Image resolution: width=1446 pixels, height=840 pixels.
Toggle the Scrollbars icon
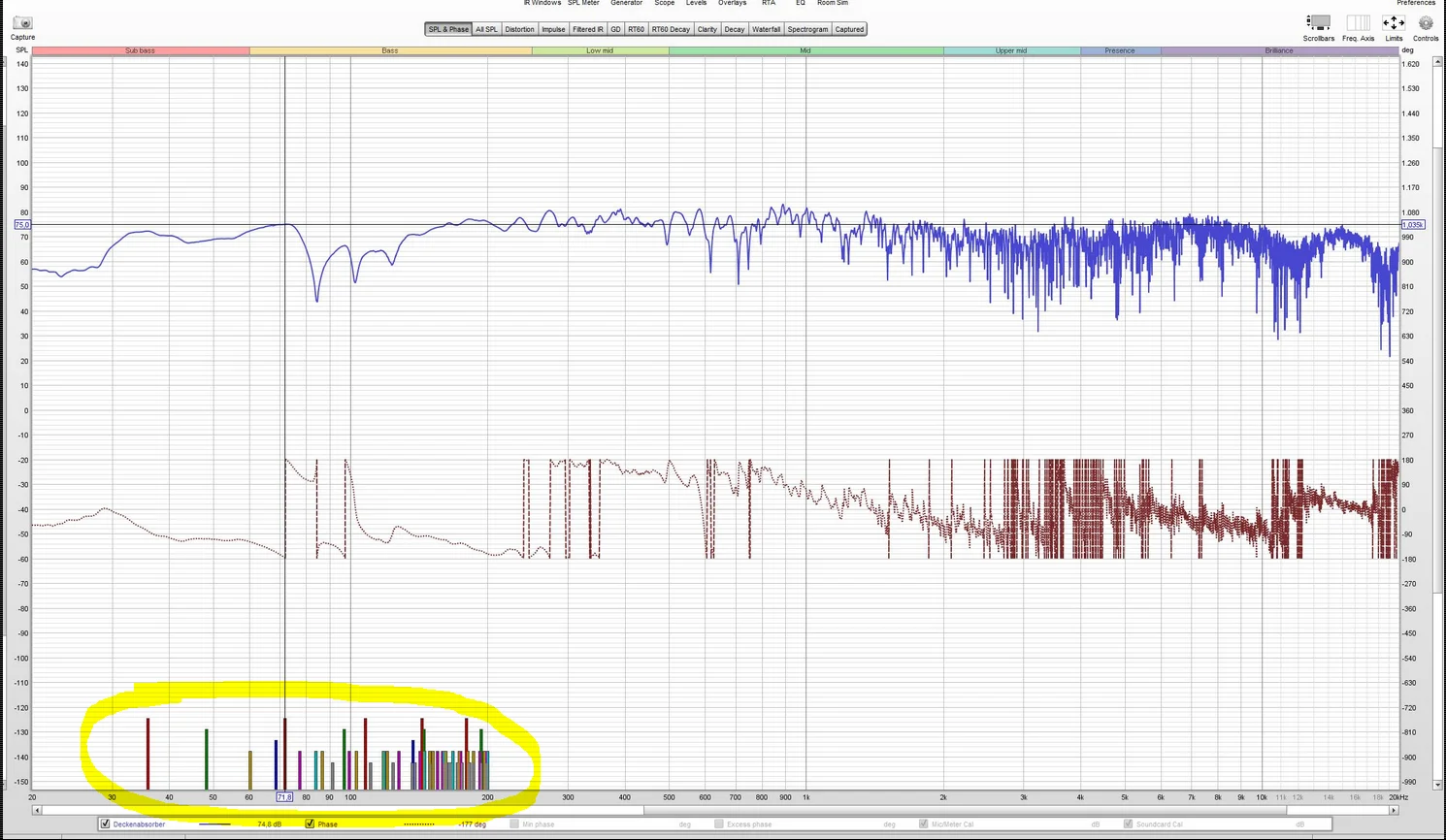point(1318,22)
